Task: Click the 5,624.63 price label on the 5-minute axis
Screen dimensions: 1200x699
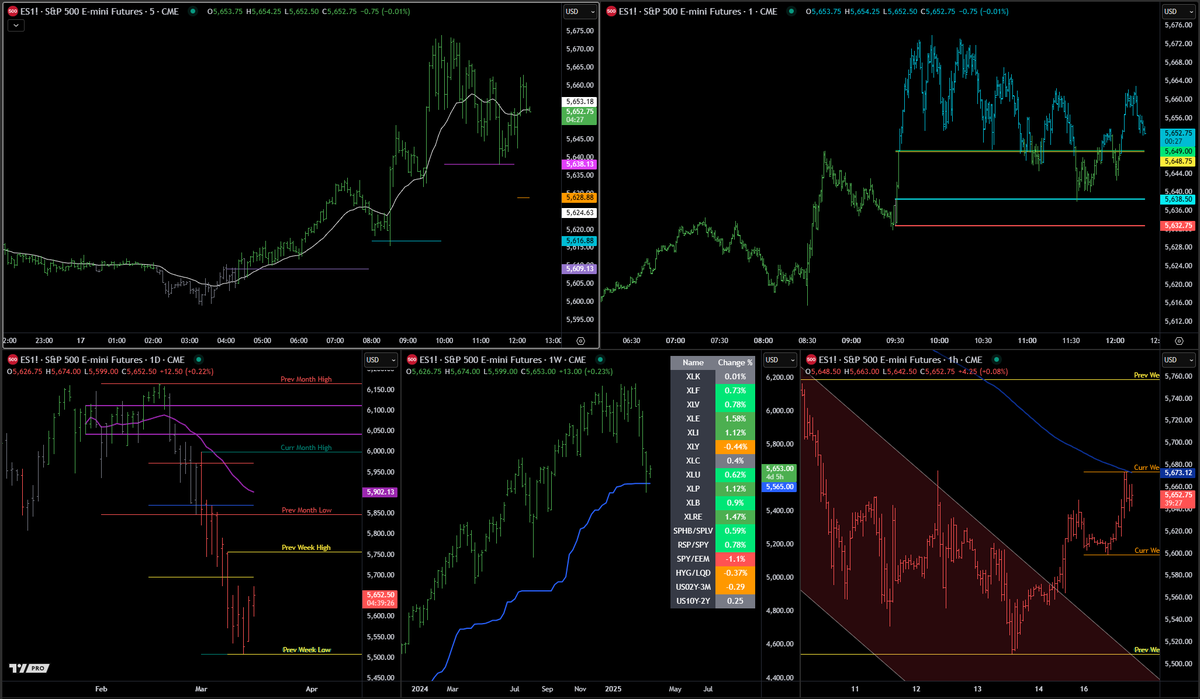Action: 580,212
